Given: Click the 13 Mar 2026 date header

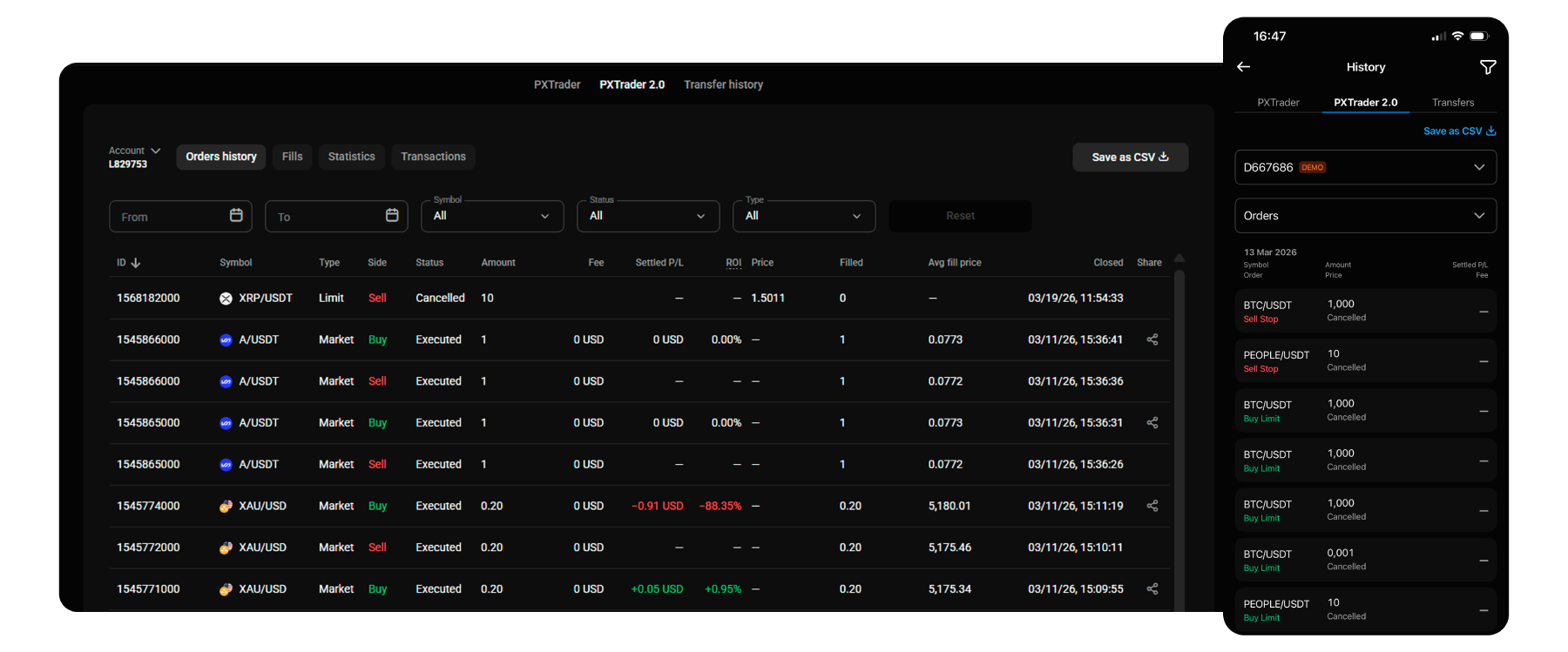Looking at the screenshot, I should click(1270, 252).
